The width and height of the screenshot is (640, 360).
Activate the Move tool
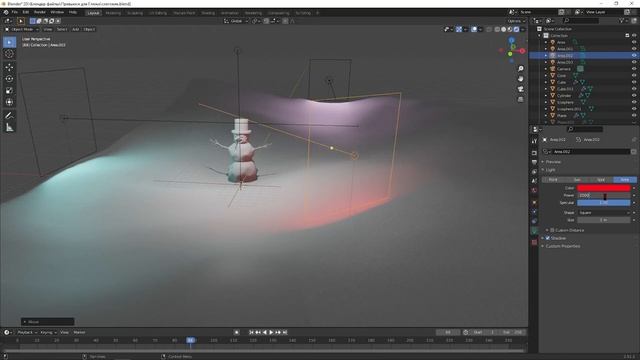tap(9, 67)
